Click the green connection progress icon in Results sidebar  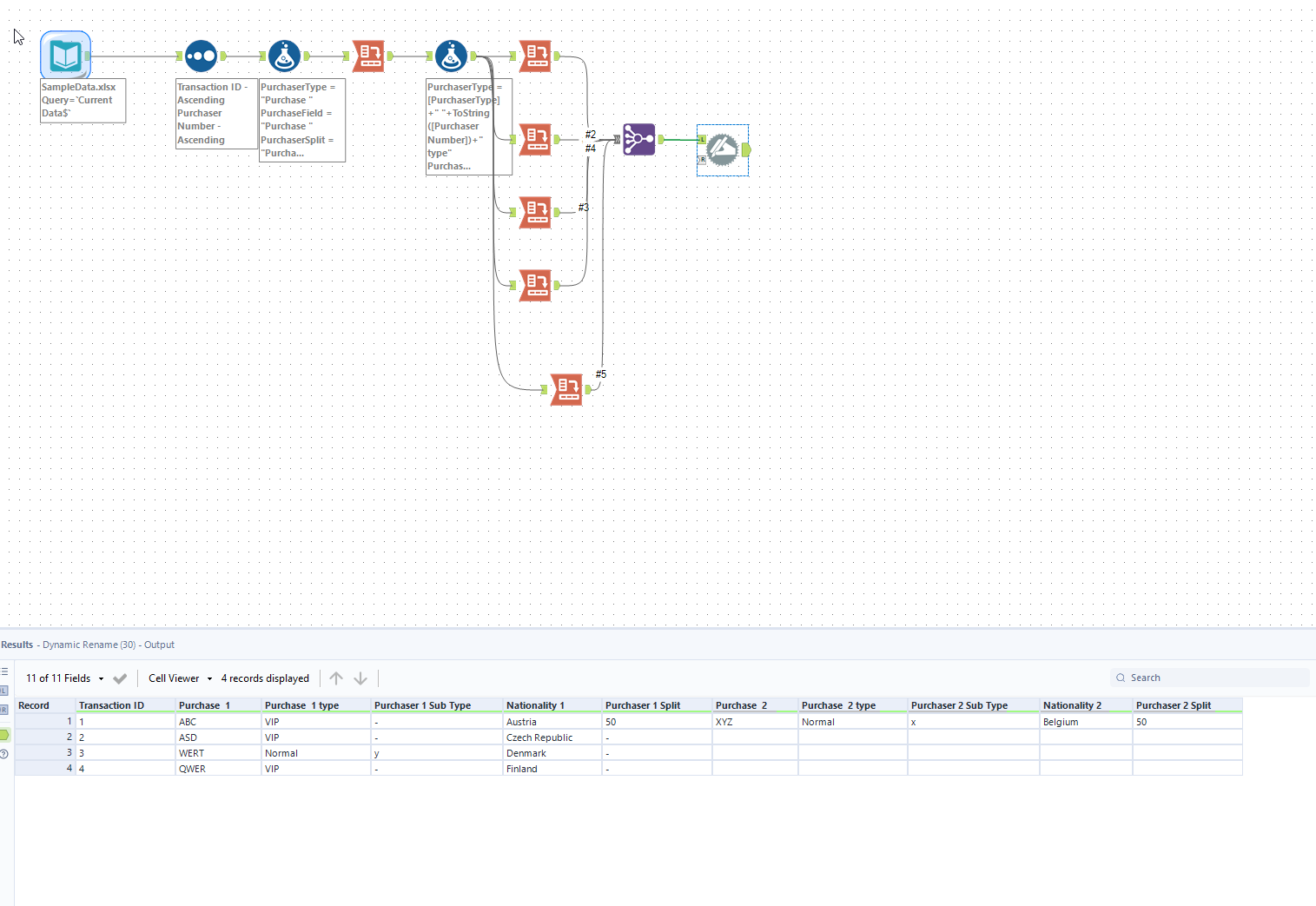coord(4,732)
